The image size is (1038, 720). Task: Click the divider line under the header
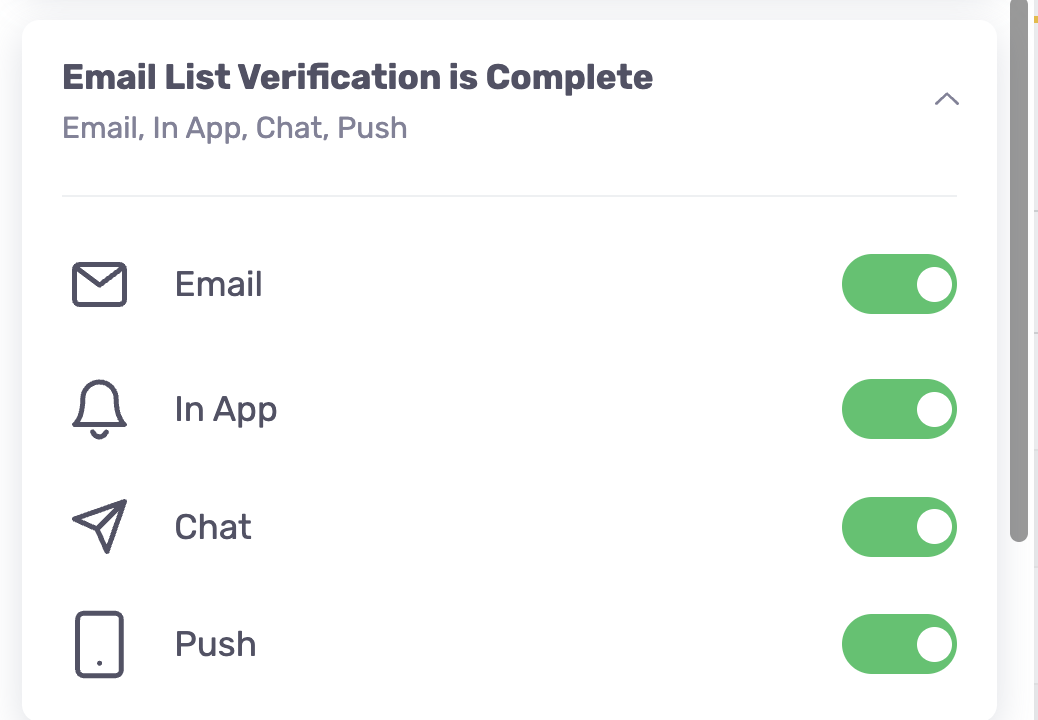(510, 196)
